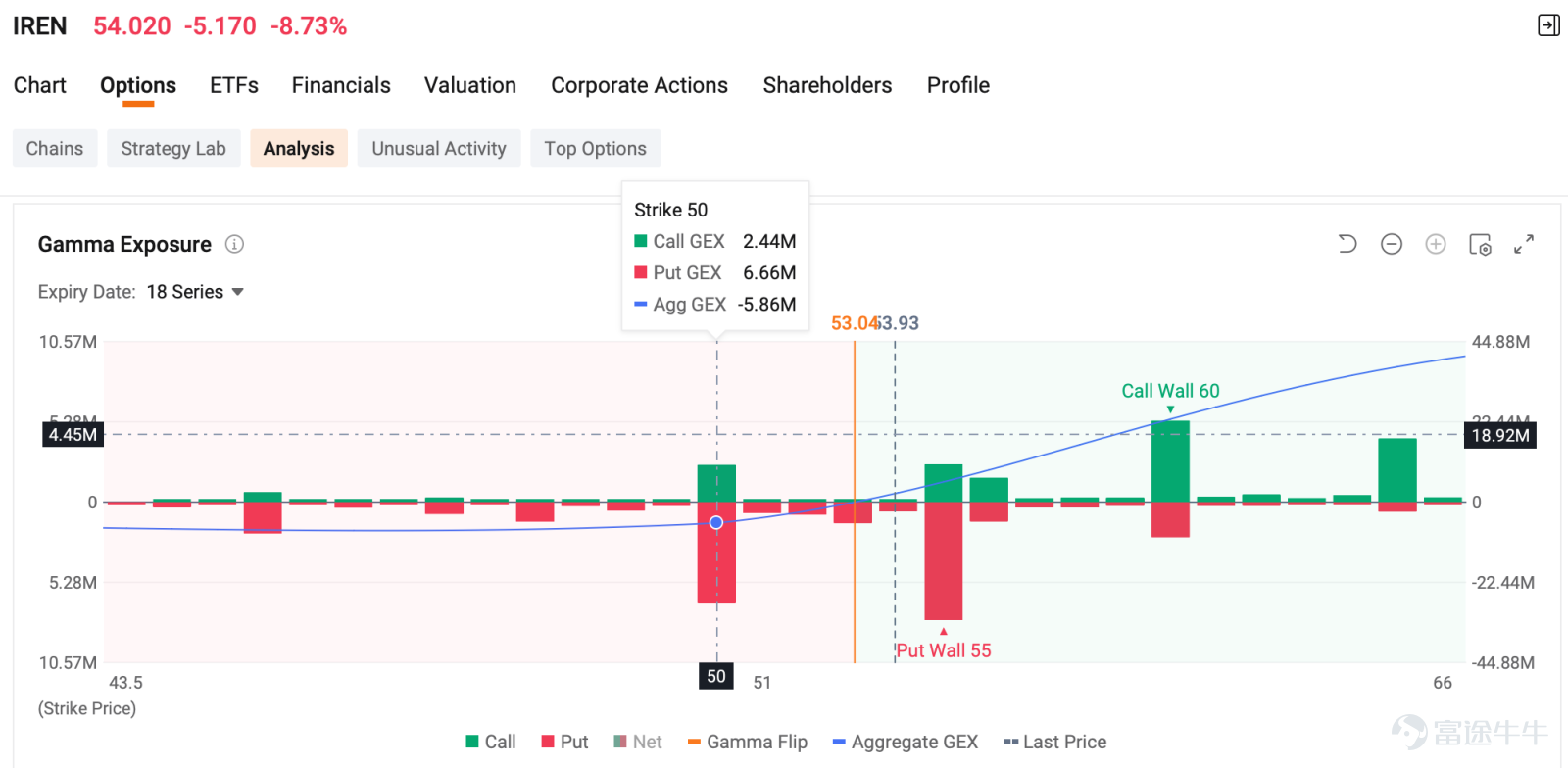
Task: Show the option Chains view
Action: pos(55,148)
